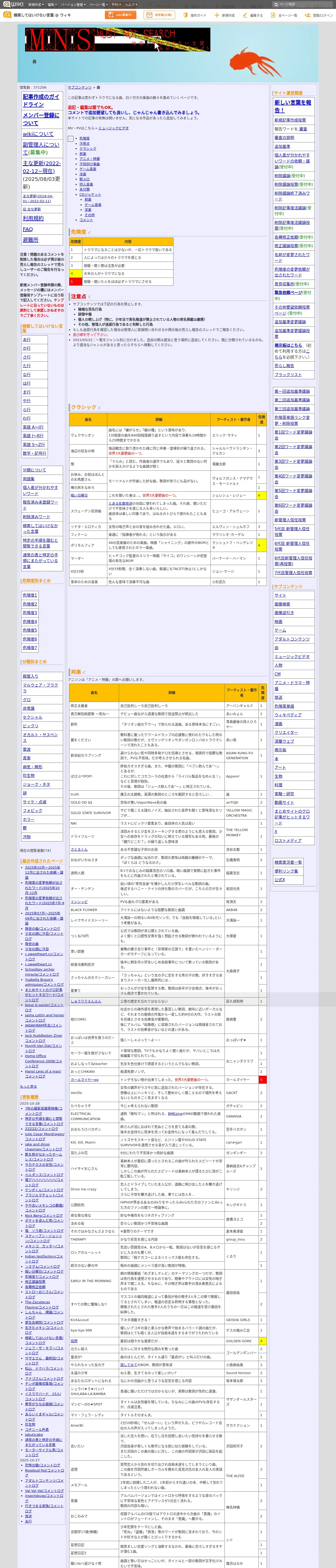The height and width of the screenshot is (1568, 336).
Task: Open the 英語 A〜I行 index link
Action: coord(33,427)
